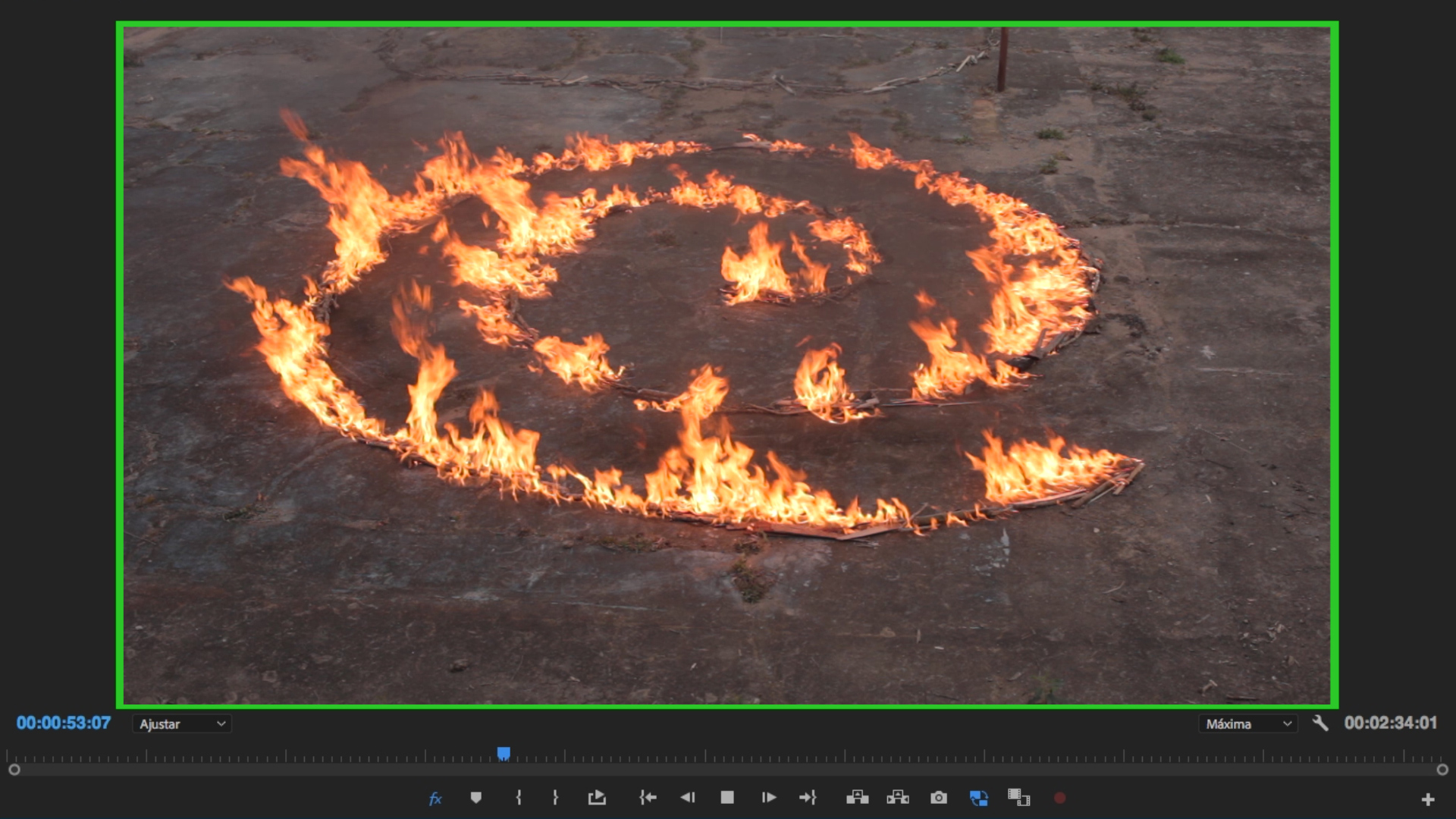Click the Mark Out brace icon
Viewport: 1456px width, 819px height.
(x=555, y=798)
